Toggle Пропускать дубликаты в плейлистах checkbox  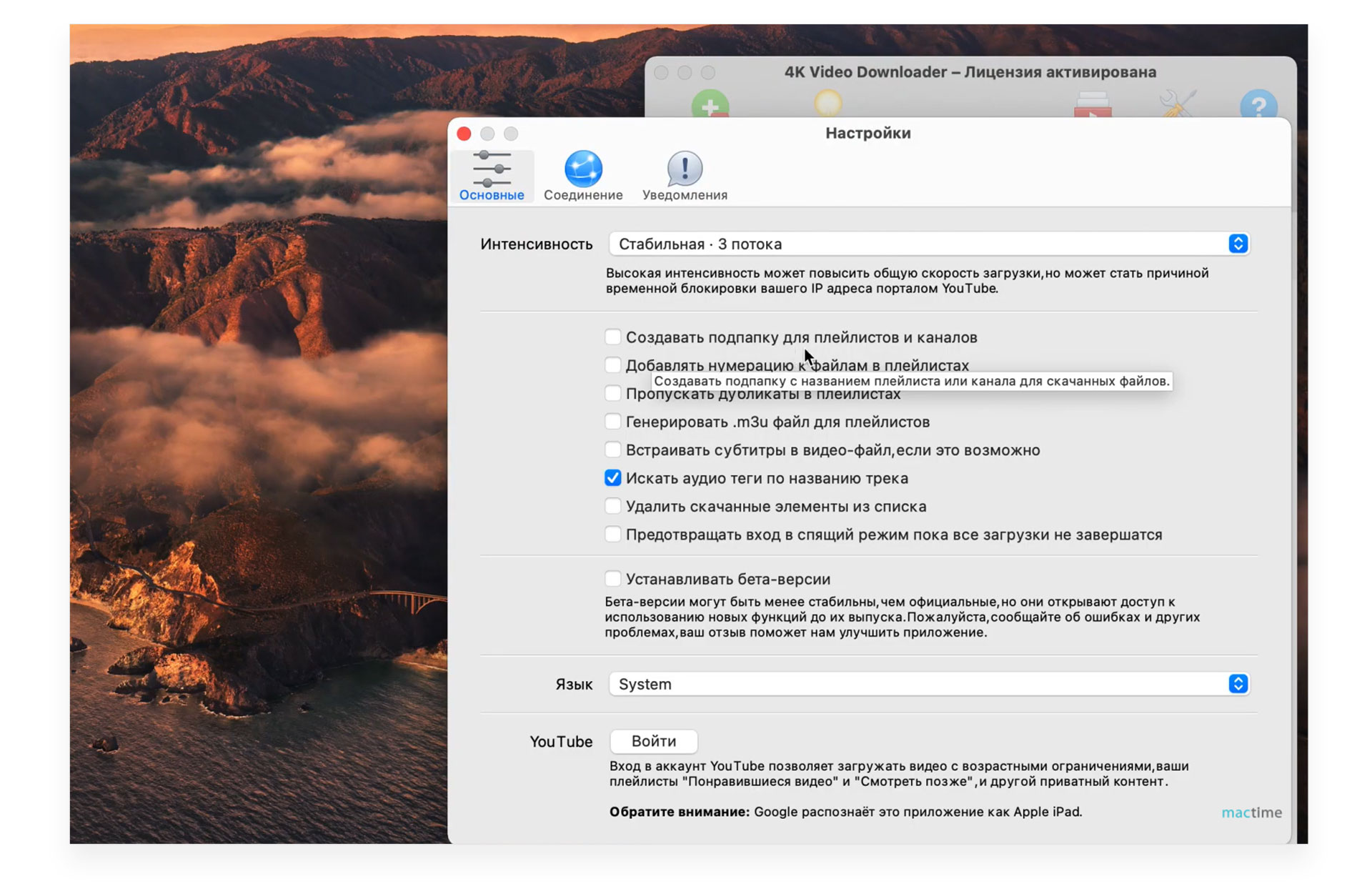[612, 393]
